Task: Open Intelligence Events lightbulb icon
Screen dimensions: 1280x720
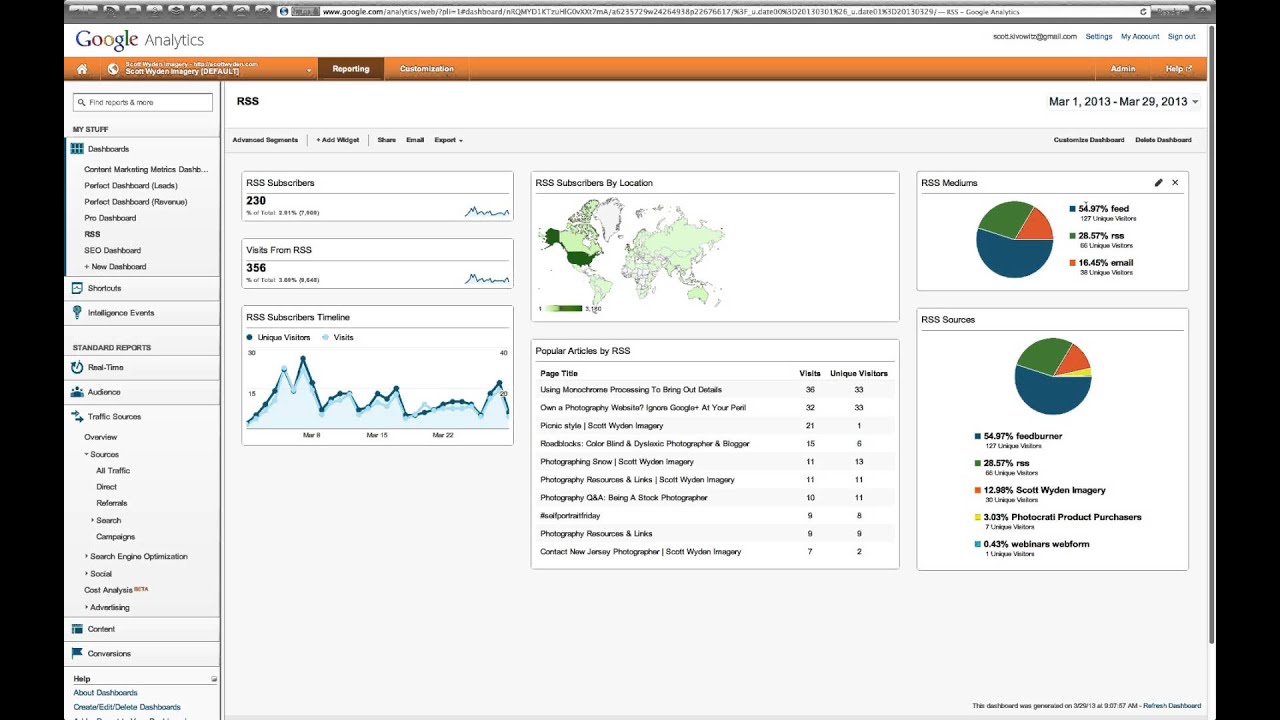Action: [77, 313]
